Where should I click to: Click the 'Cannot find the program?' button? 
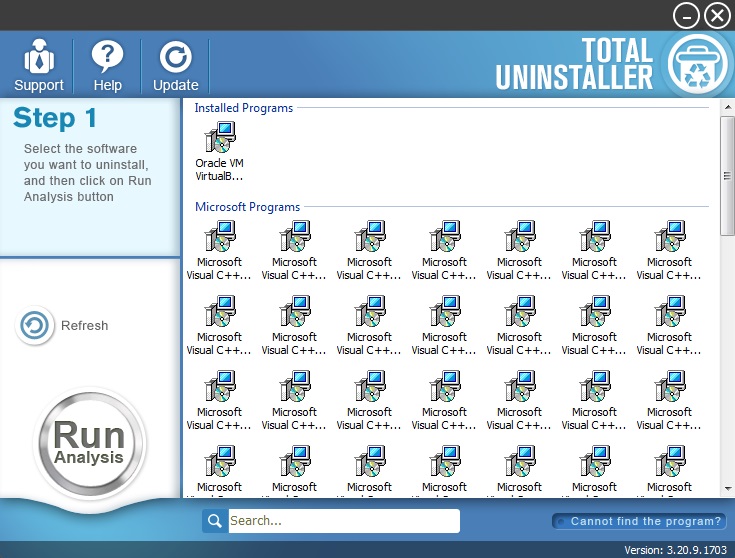(x=639, y=521)
